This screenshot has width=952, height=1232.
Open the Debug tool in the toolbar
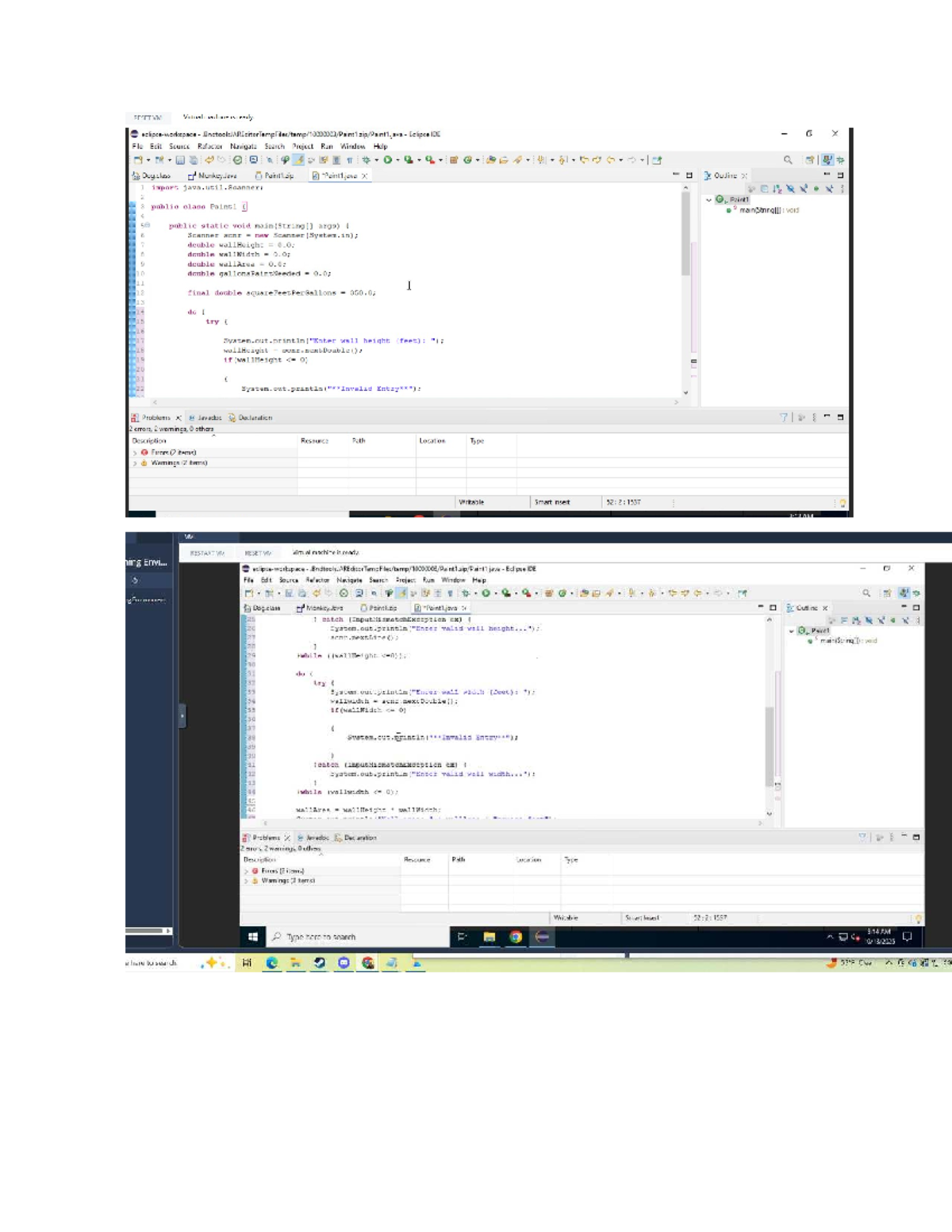[x=367, y=159]
